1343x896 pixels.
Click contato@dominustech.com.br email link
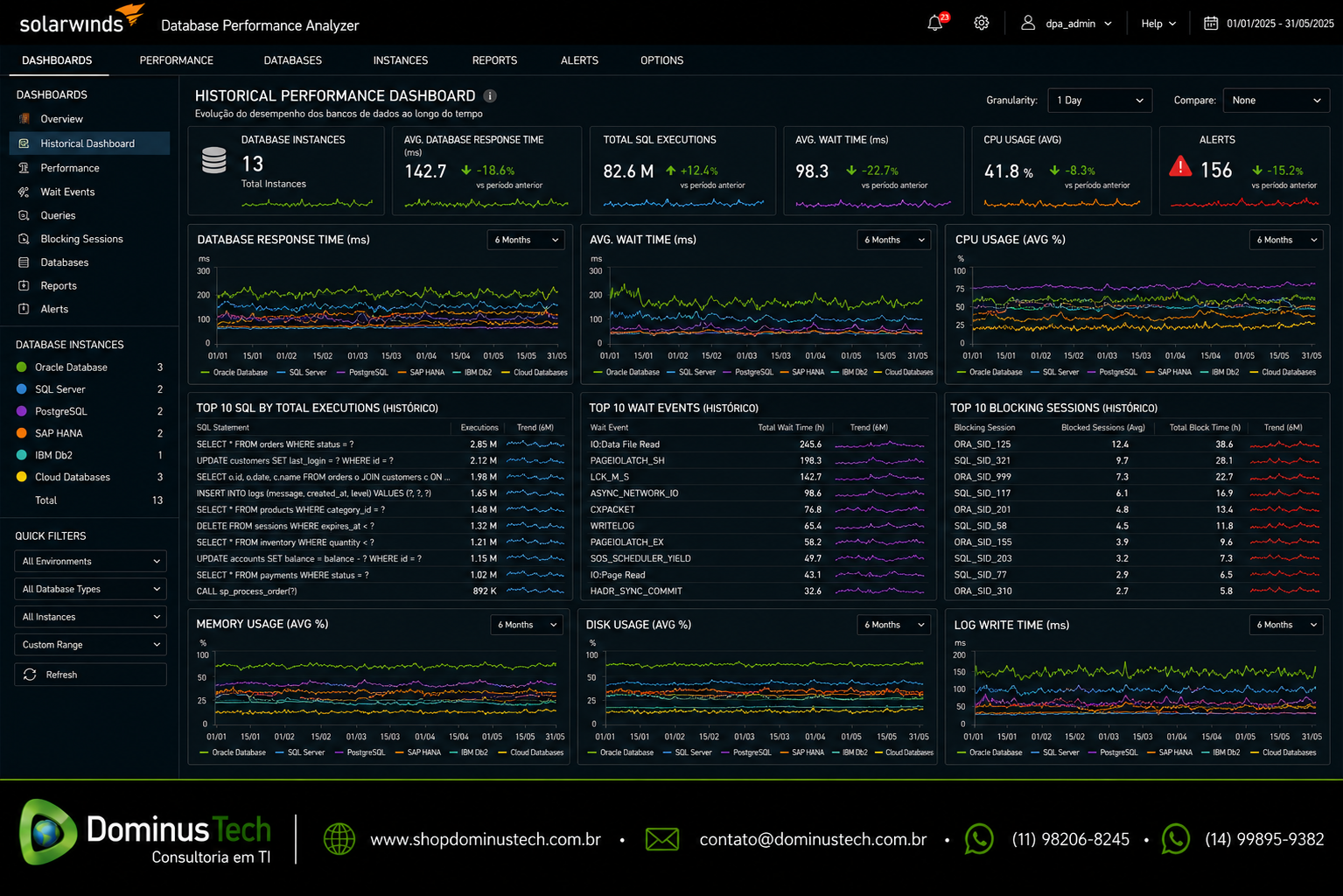pyautogui.click(x=813, y=839)
